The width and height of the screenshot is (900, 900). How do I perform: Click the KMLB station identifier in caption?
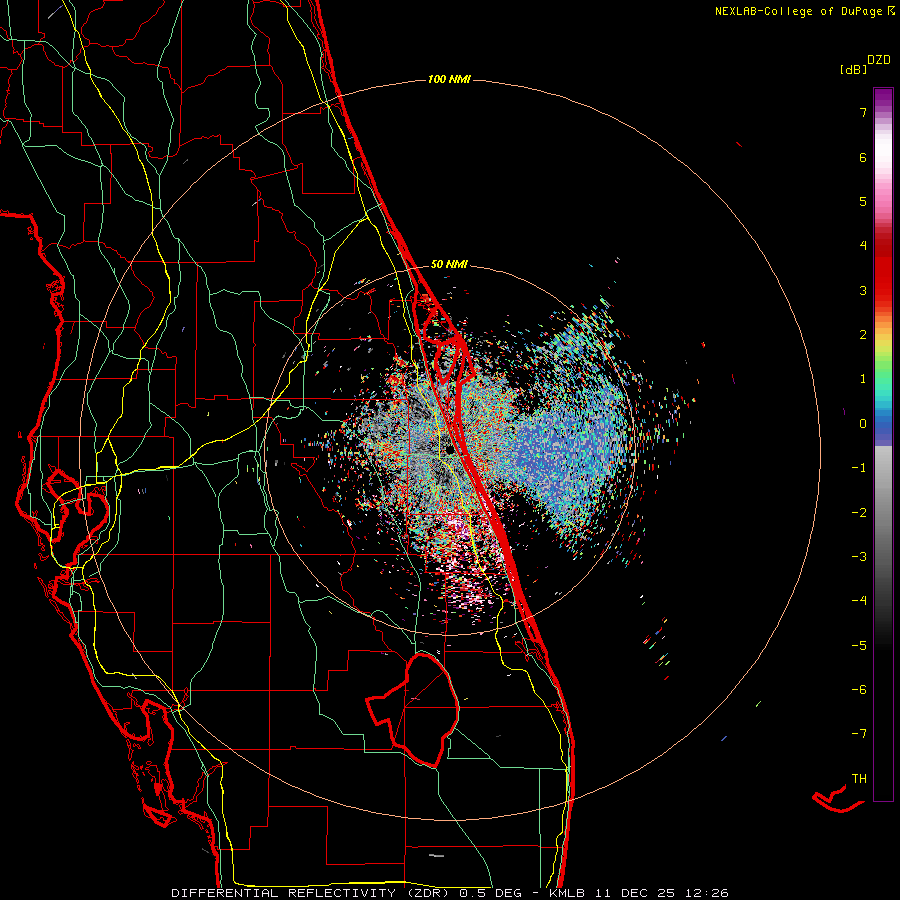click(568, 893)
